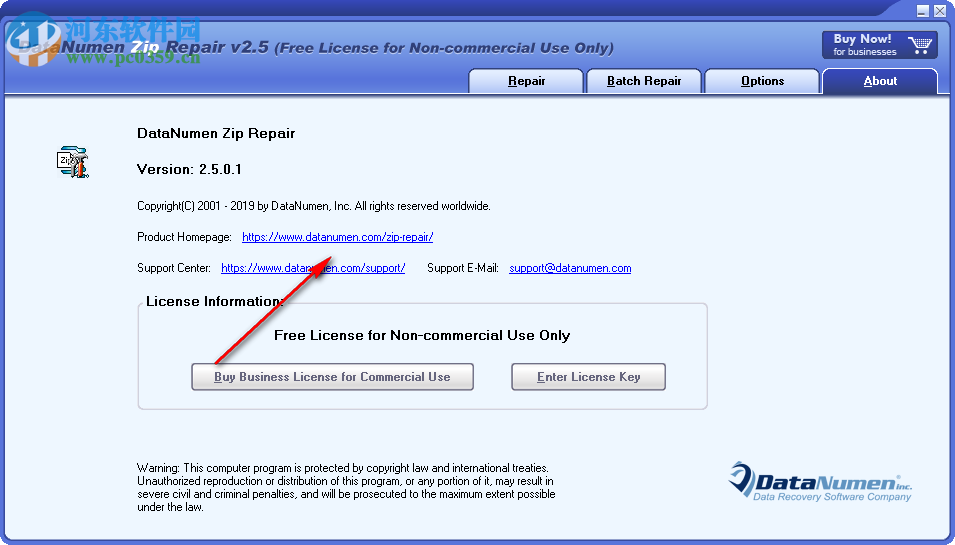Image resolution: width=955 pixels, height=545 pixels.
Task: Open the Support Center link
Action: click(313, 268)
